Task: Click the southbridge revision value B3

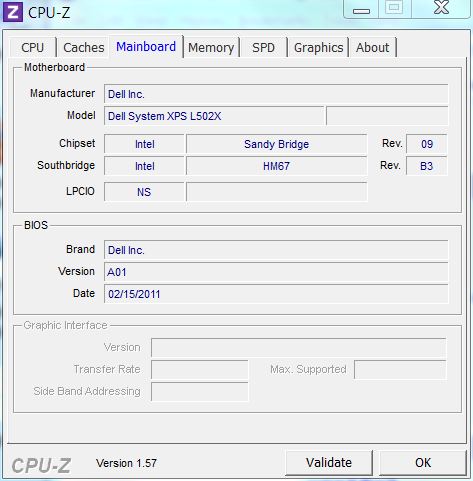Action: pos(427,166)
